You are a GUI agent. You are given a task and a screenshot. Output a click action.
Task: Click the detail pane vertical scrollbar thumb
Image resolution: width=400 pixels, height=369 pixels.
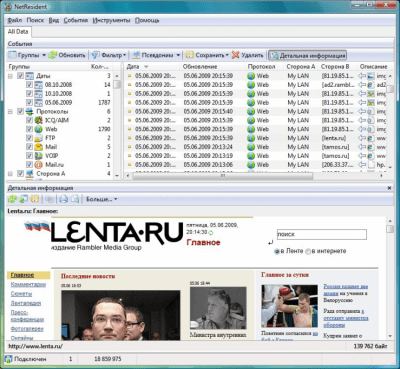coord(390,229)
